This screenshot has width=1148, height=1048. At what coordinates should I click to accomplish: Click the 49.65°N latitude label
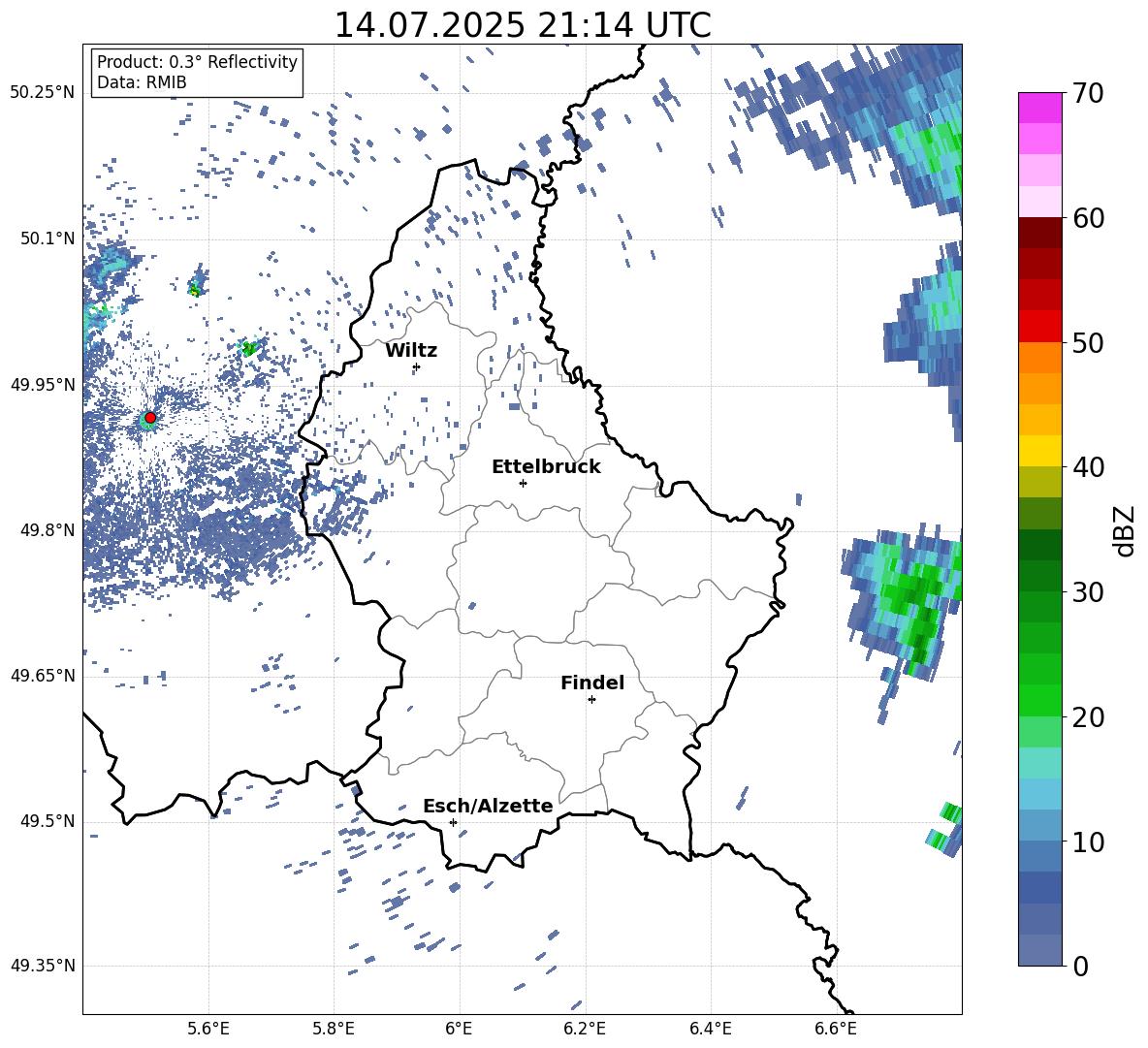coord(43,676)
